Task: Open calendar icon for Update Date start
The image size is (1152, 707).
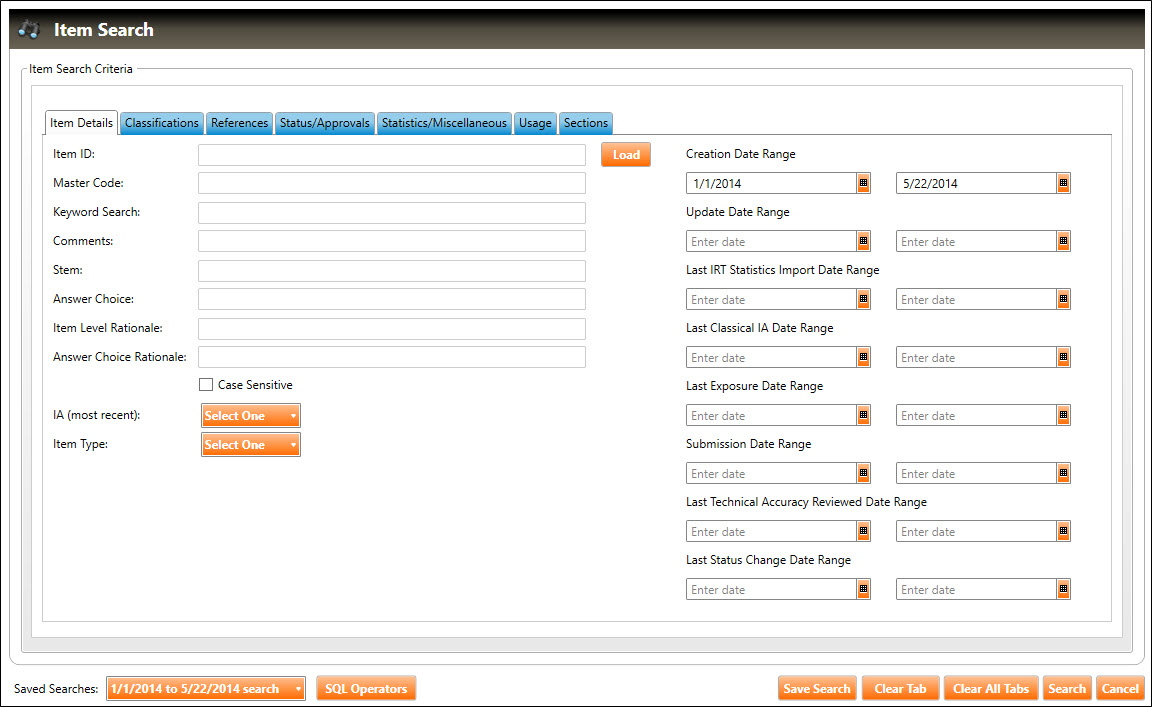Action: coord(863,242)
